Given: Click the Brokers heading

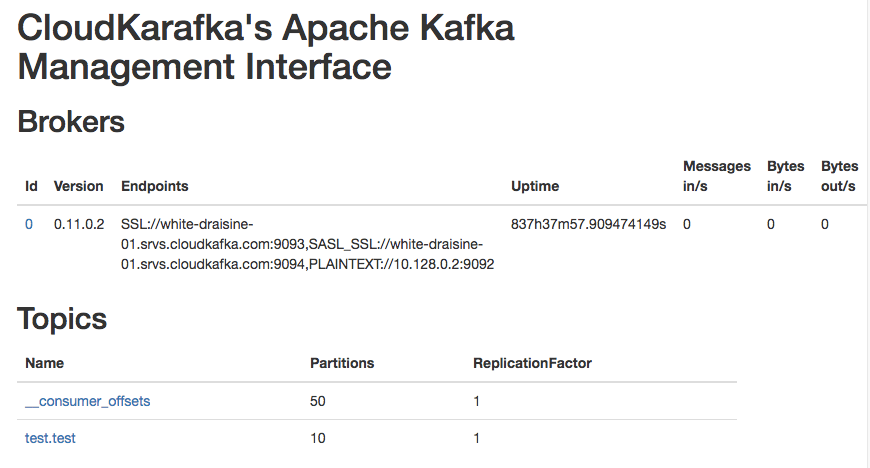Looking at the screenshot, I should [71, 122].
